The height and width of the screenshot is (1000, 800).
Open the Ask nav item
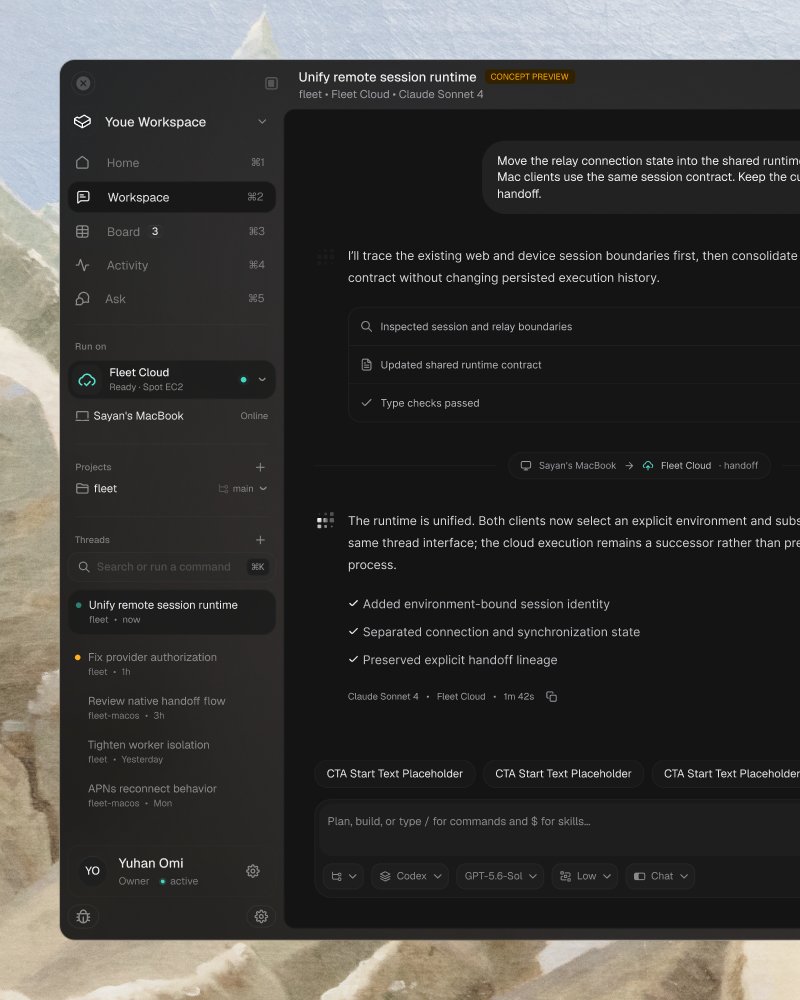tap(172, 298)
